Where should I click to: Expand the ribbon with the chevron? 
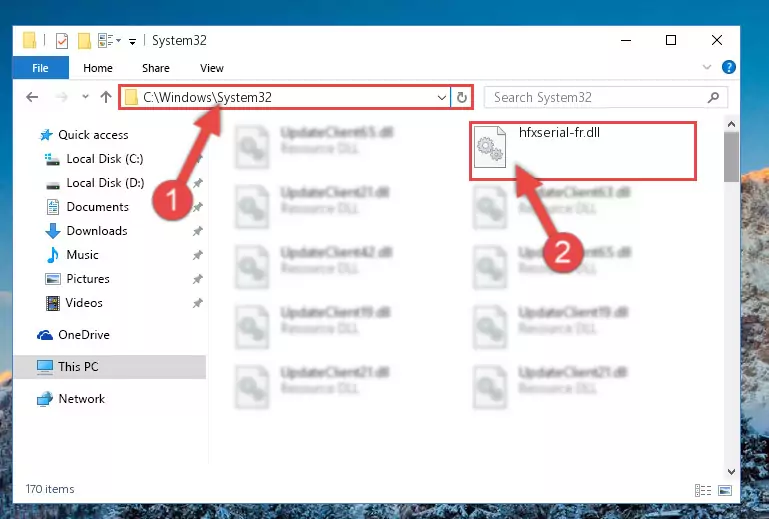(707, 67)
